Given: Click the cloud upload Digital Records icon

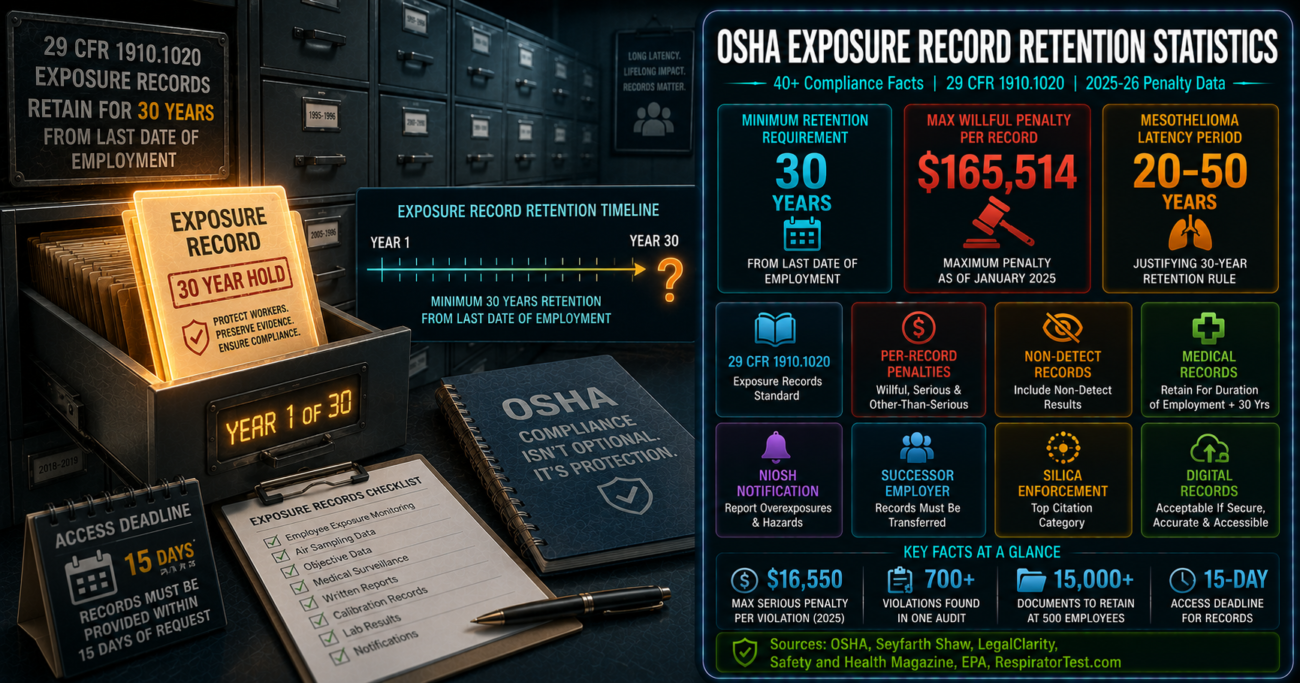Looking at the screenshot, I should [1208, 448].
